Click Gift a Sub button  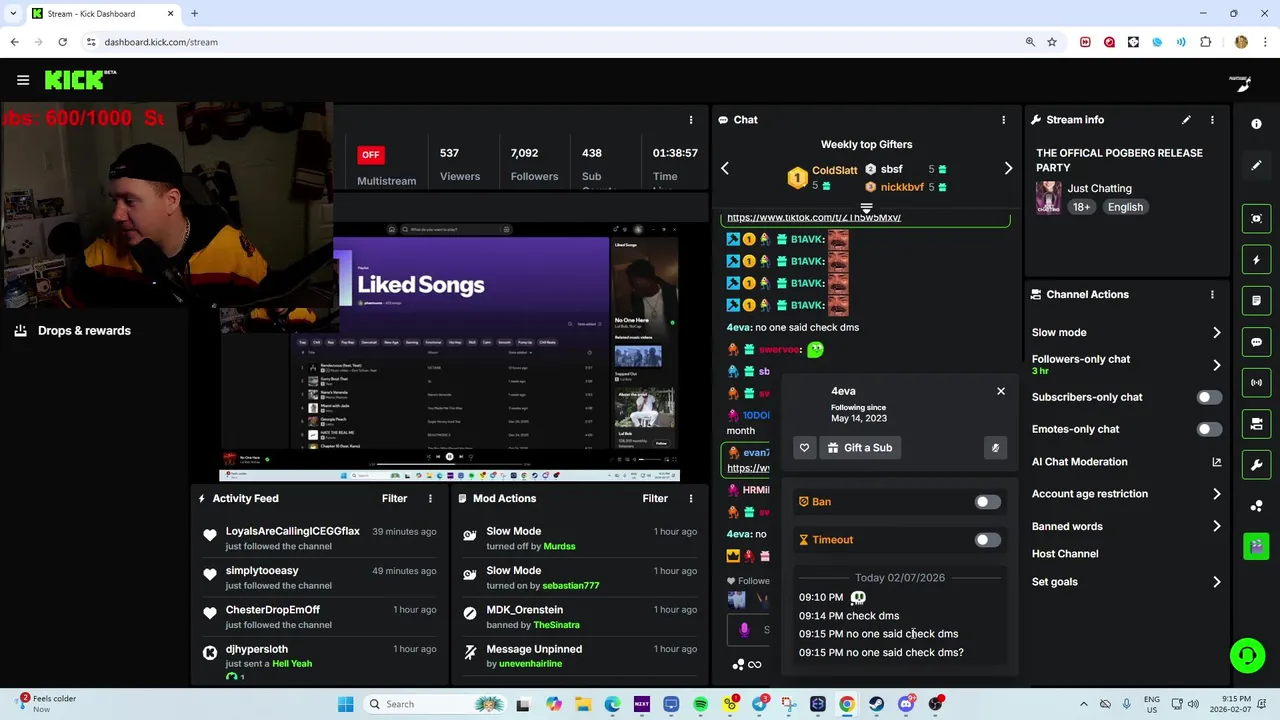(x=859, y=448)
